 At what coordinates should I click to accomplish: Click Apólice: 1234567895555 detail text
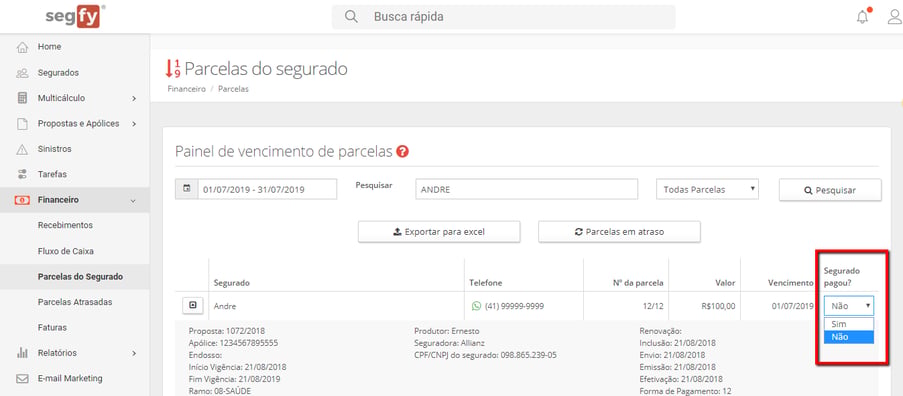coord(233,343)
